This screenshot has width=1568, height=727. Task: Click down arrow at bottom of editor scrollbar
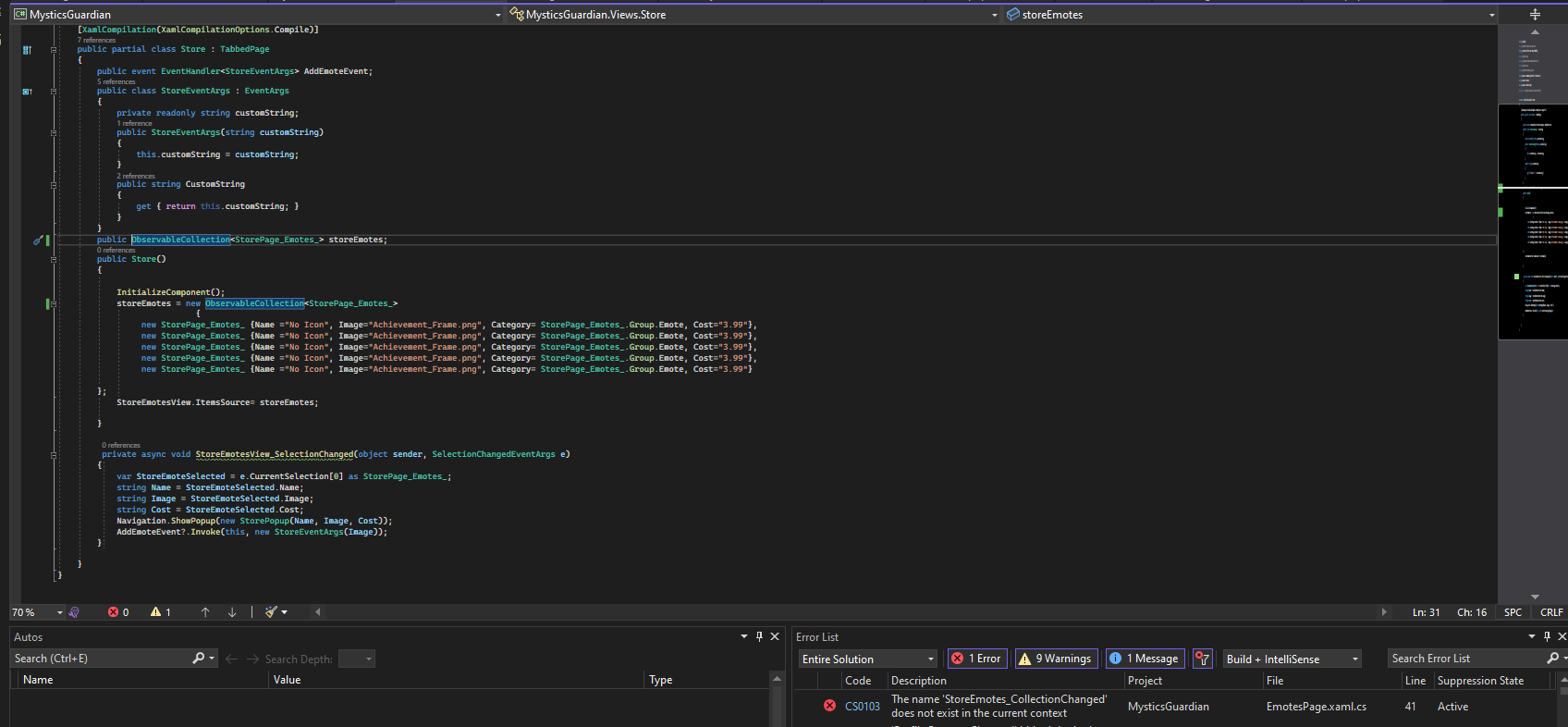coord(1535,598)
